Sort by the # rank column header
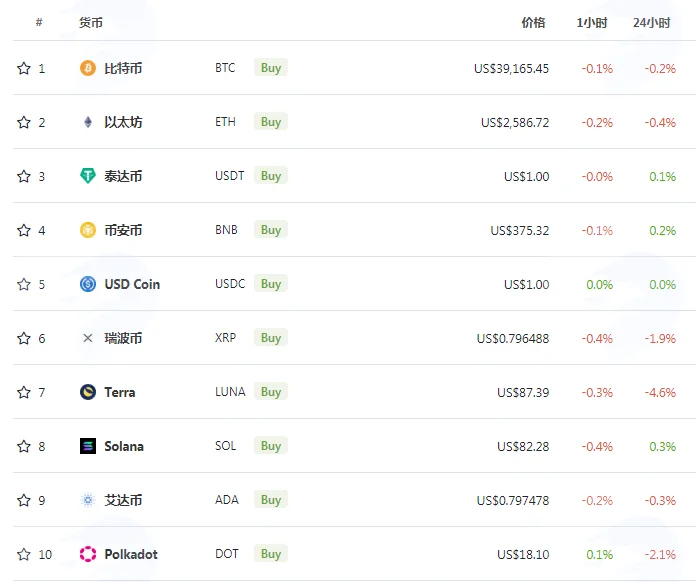This screenshot has height=582, width=696. click(x=39, y=22)
